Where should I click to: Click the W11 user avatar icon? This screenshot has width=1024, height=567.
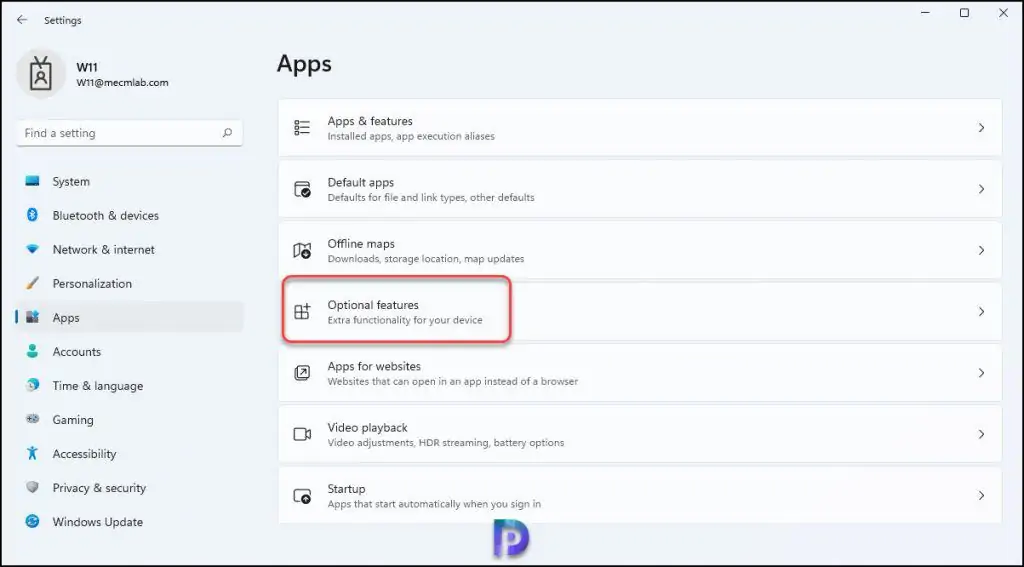[x=41, y=74]
